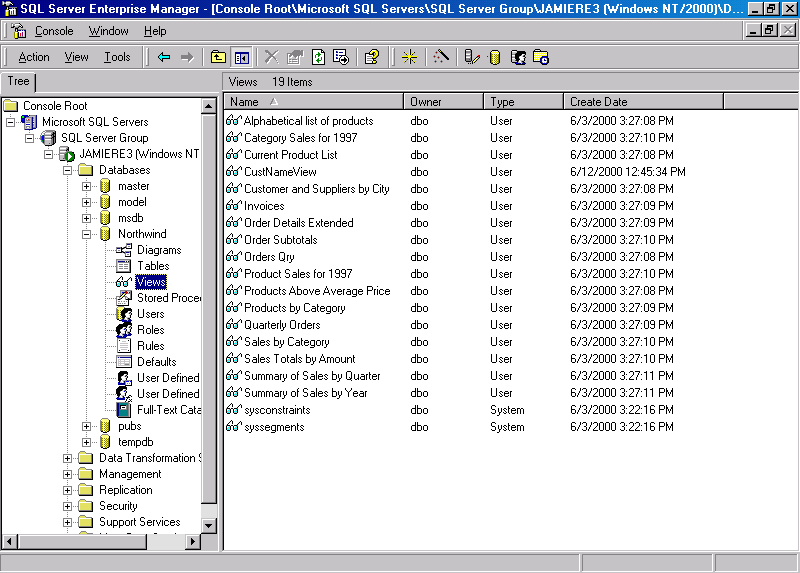Image resolution: width=800 pixels, height=573 pixels.
Task: Open the Console menu
Action: (x=54, y=31)
